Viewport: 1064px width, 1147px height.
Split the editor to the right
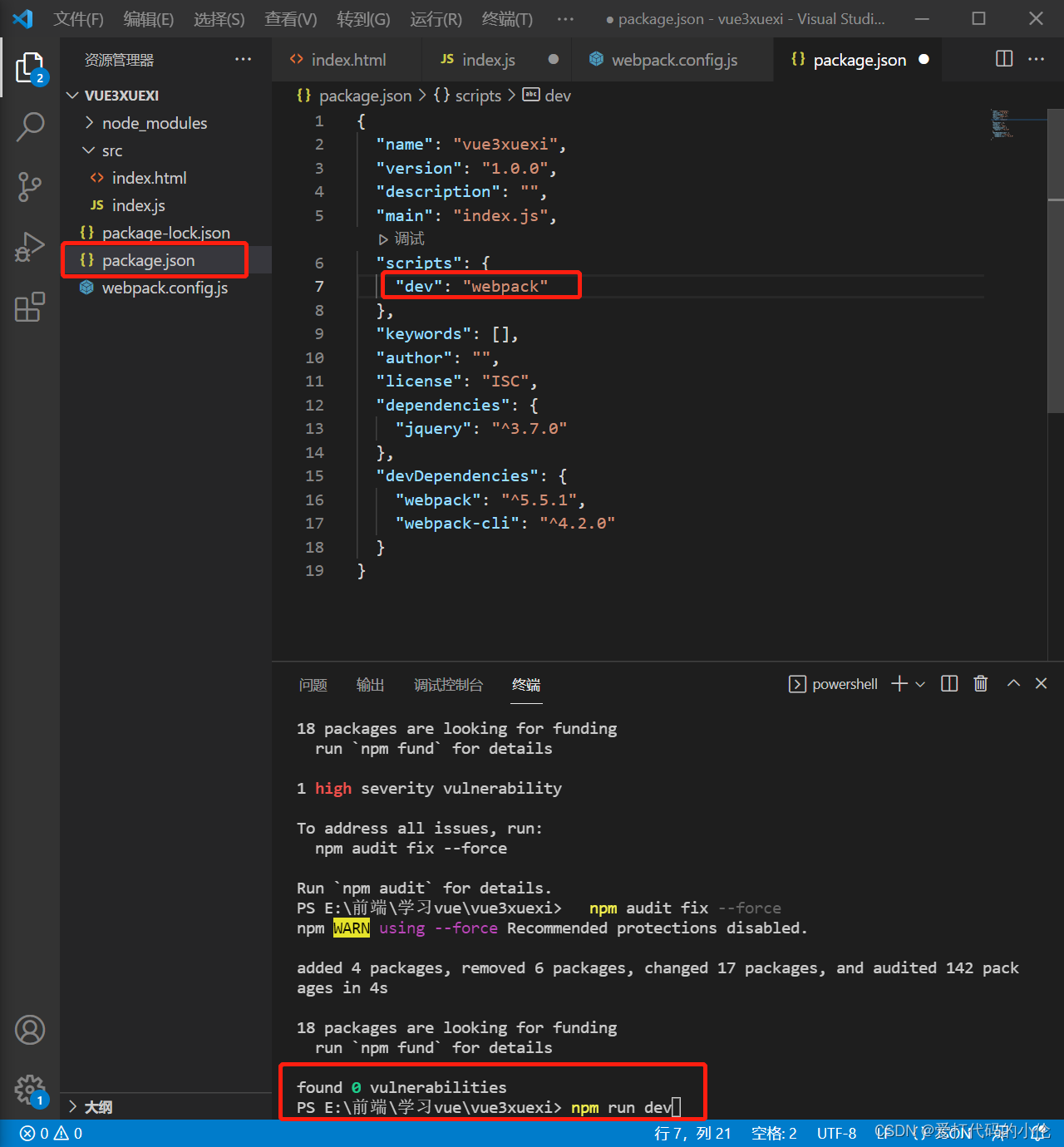coord(1004,58)
